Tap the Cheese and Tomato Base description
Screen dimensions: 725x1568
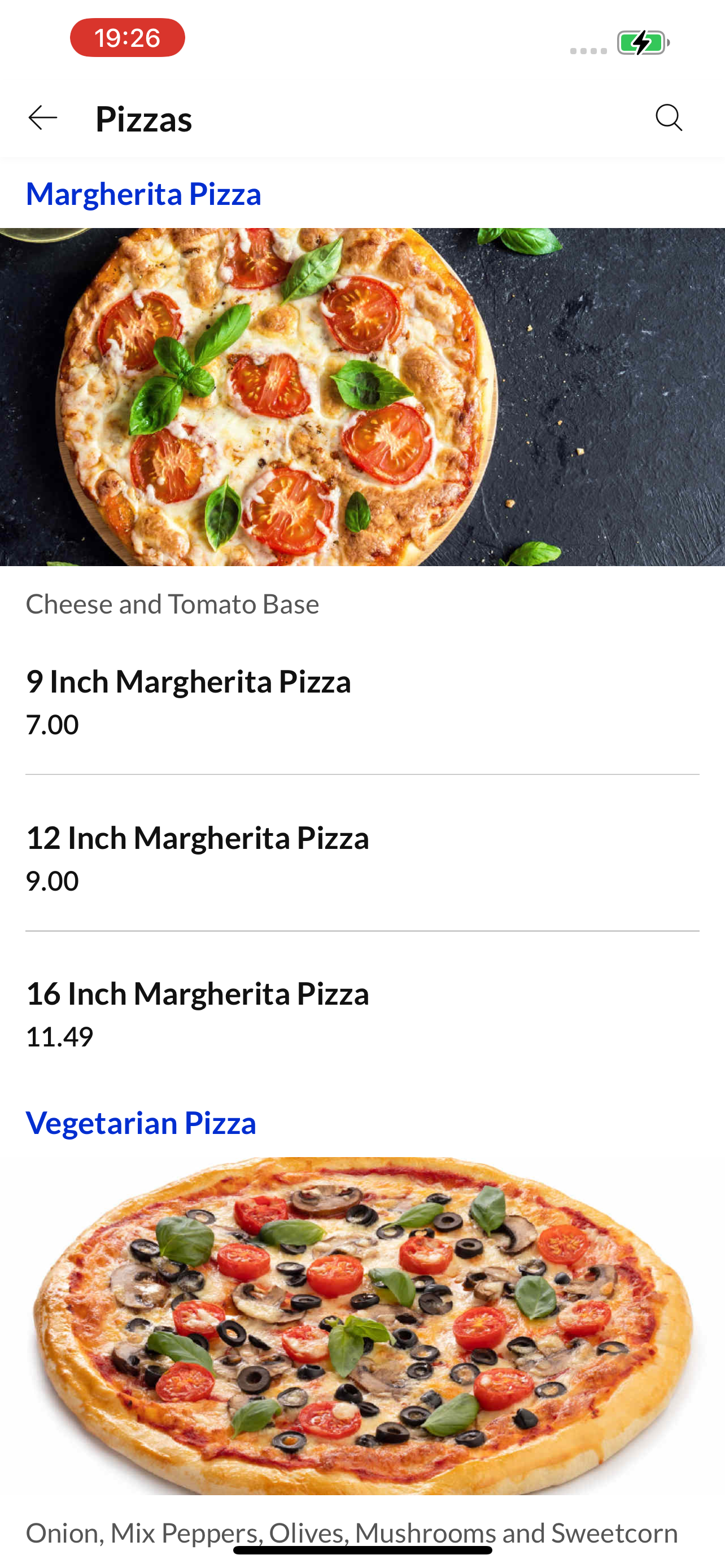click(172, 604)
